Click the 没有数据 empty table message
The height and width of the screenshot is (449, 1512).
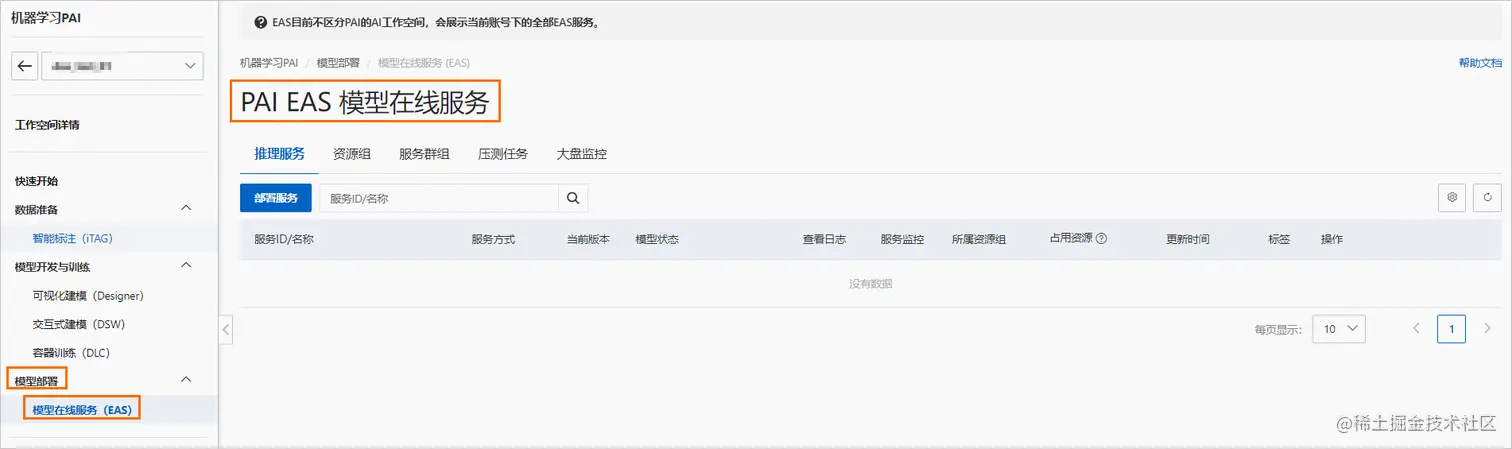(871, 284)
